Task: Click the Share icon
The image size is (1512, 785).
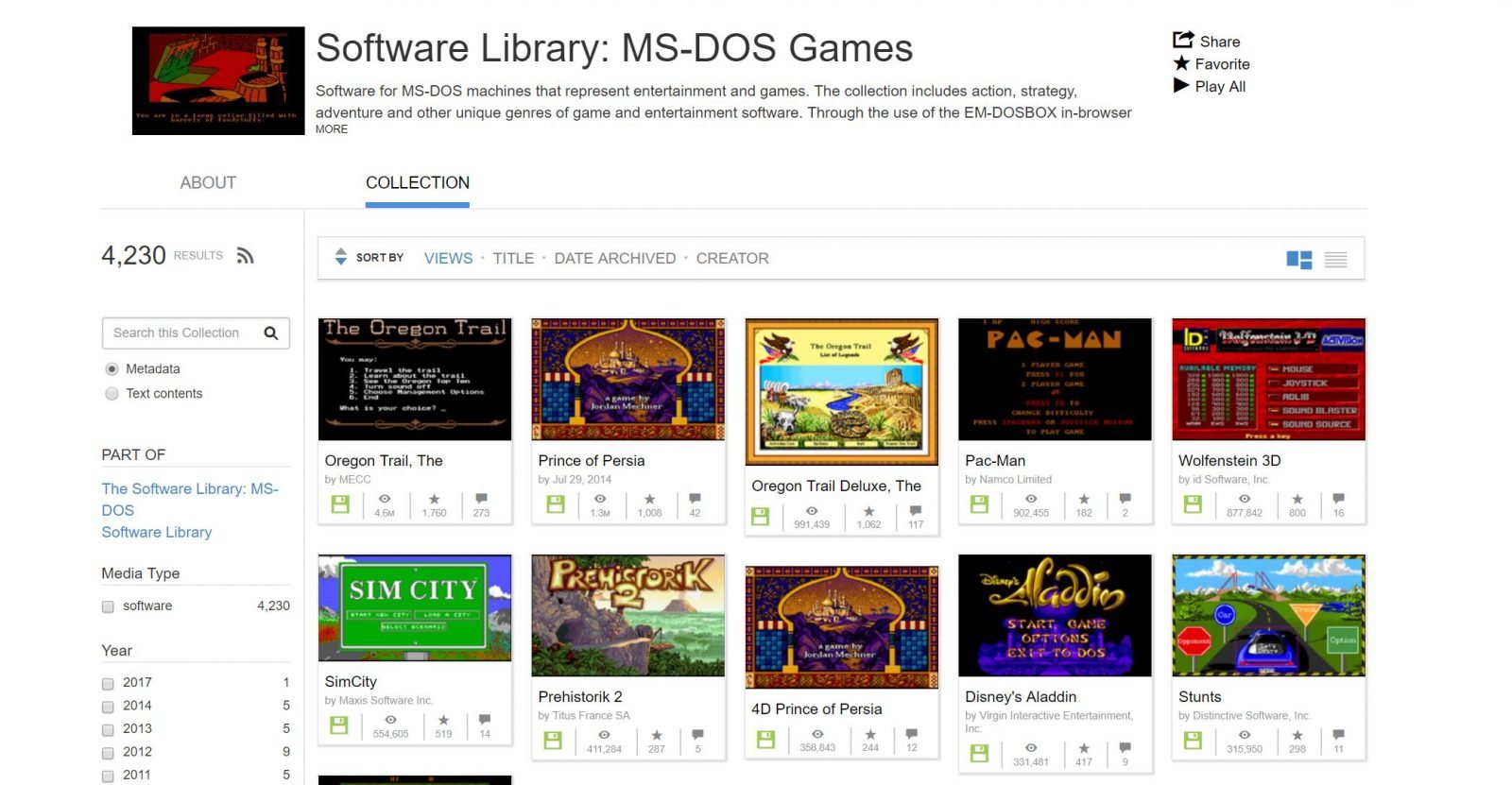Action: click(1183, 41)
